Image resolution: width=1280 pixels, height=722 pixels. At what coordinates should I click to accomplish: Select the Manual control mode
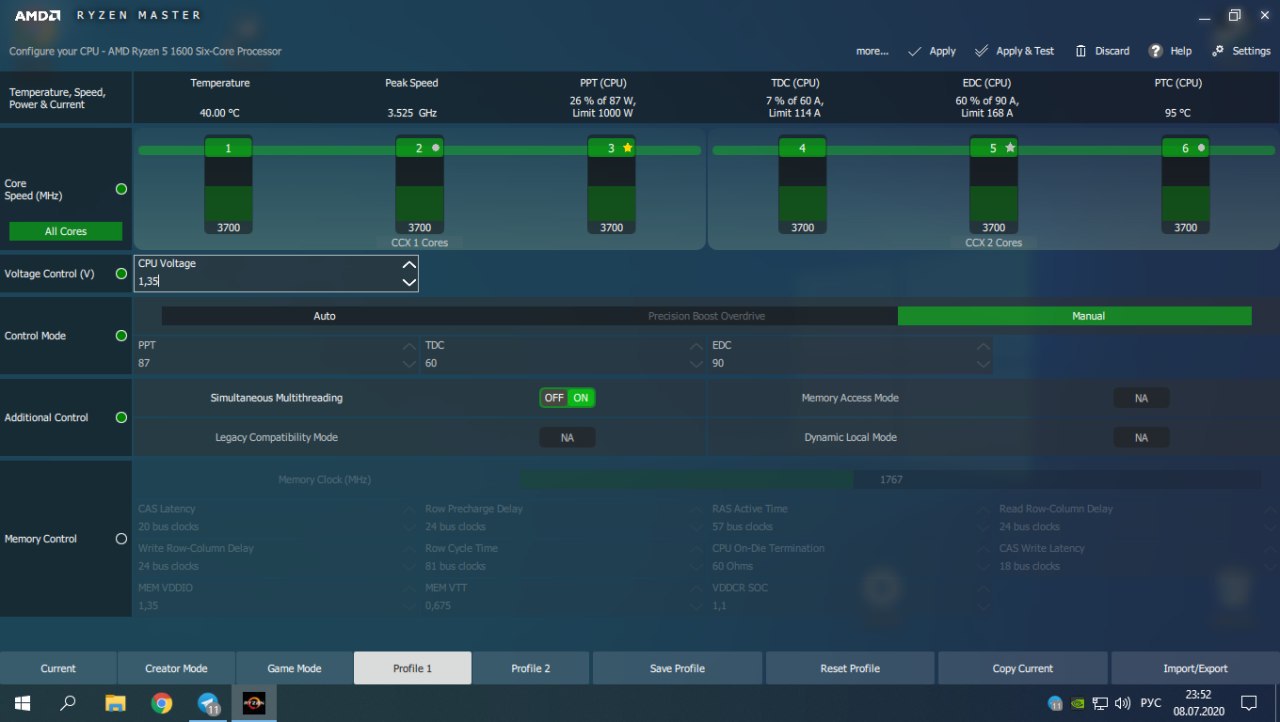pos(1075,316)
